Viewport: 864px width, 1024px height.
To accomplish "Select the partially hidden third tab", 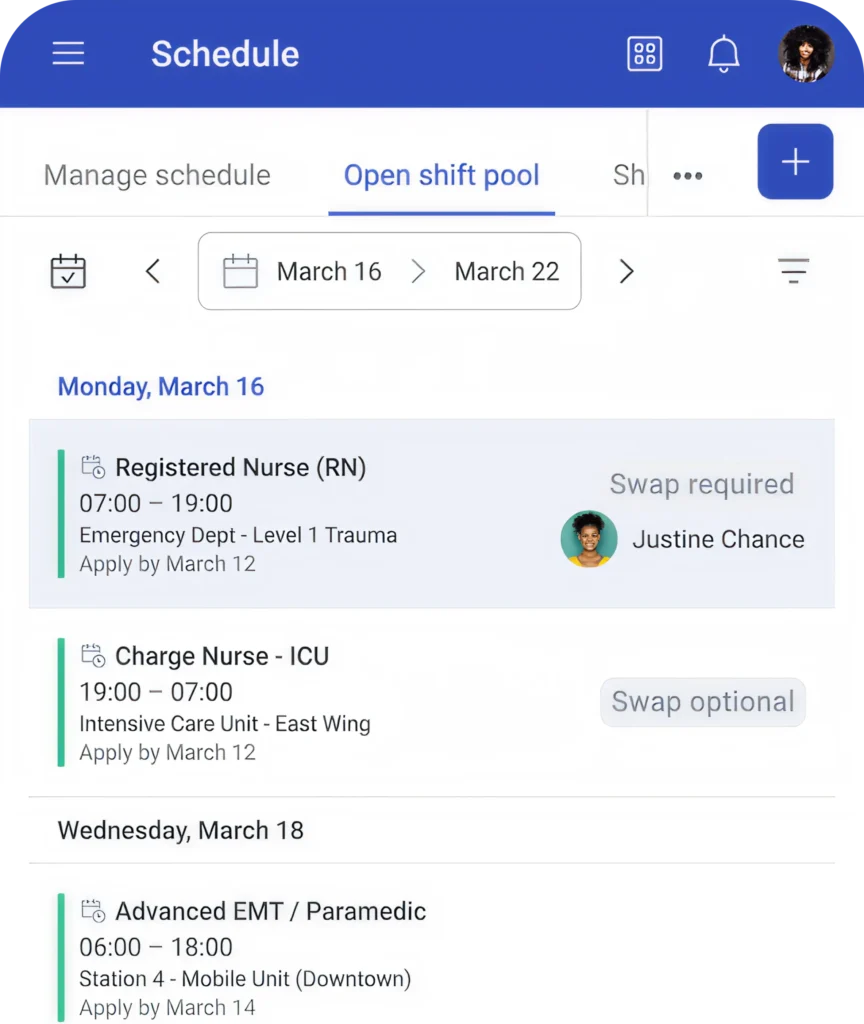I will click(x=628, y=176).
